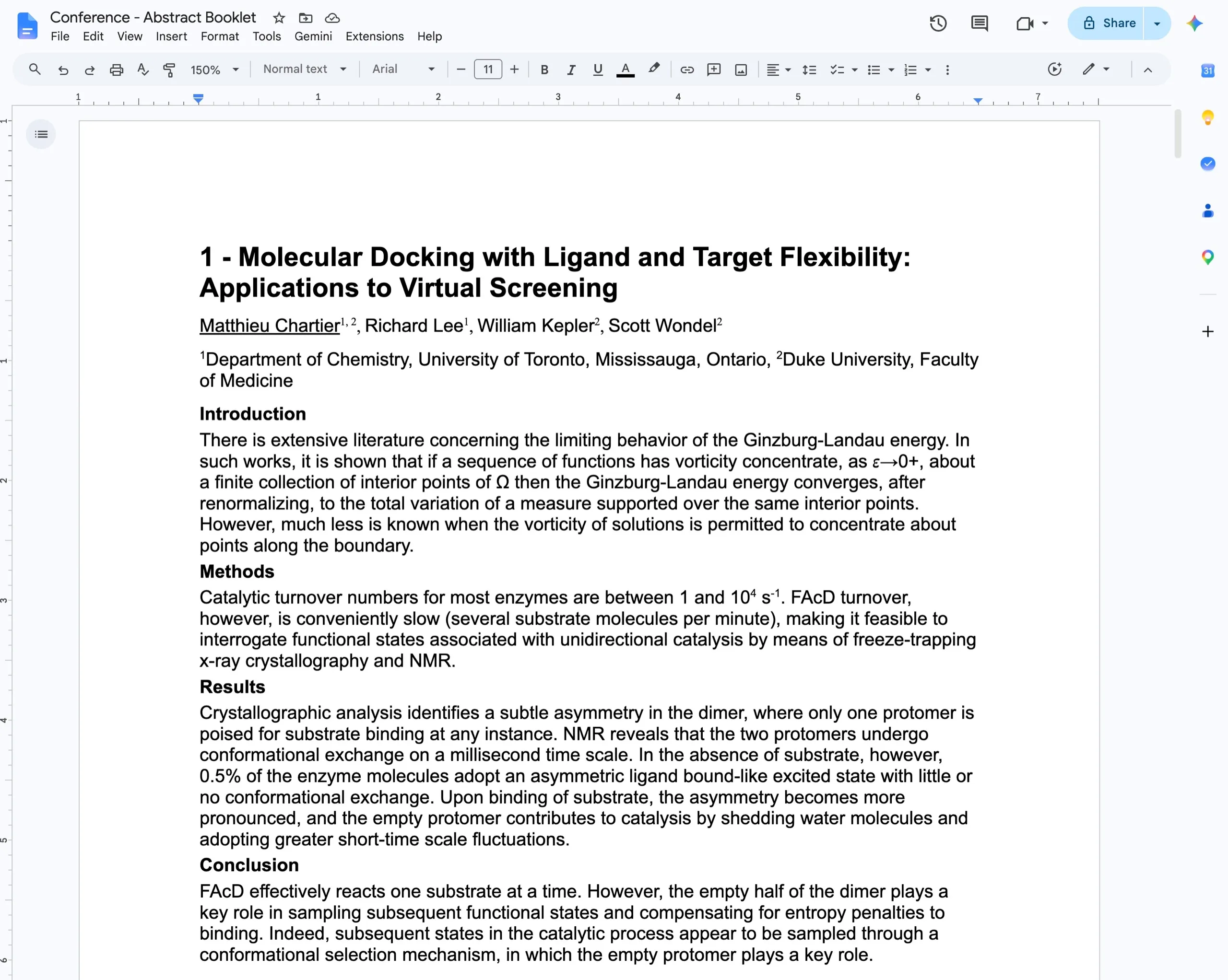The width and height of the screenshot is (1228, 980).
Task: Open the Format menu
Action: 219,36
